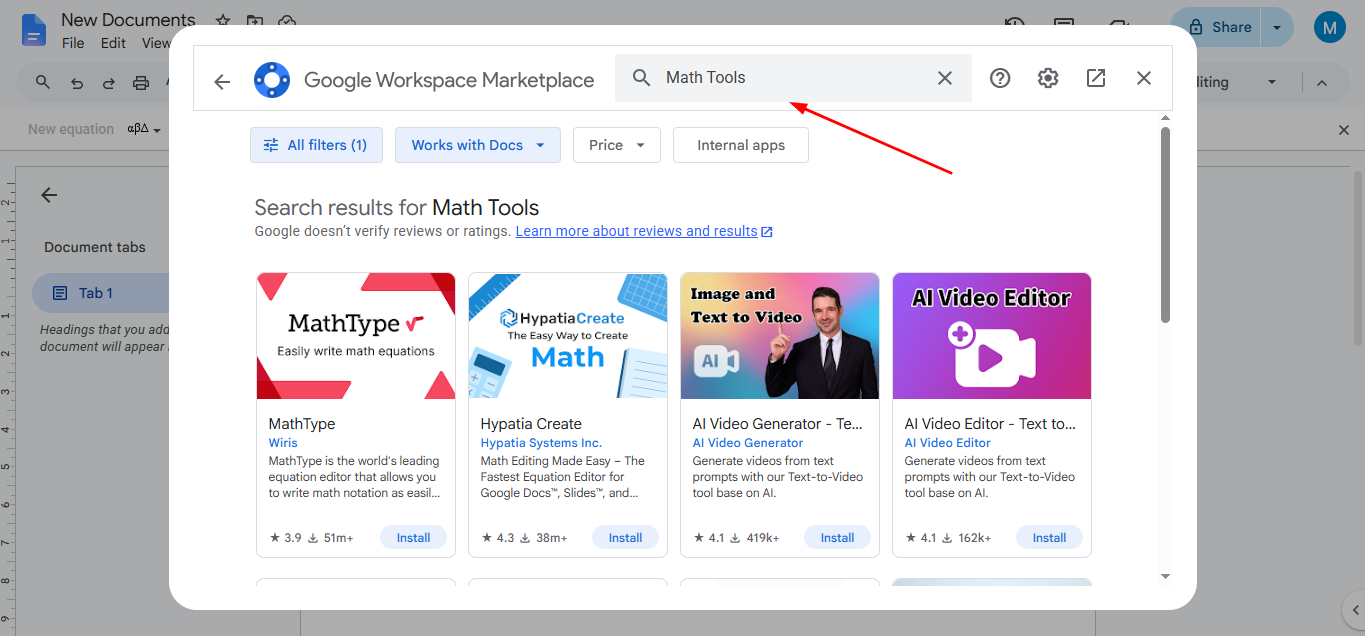
Task: Click the New equation button
Action: (x=71, y=129)
